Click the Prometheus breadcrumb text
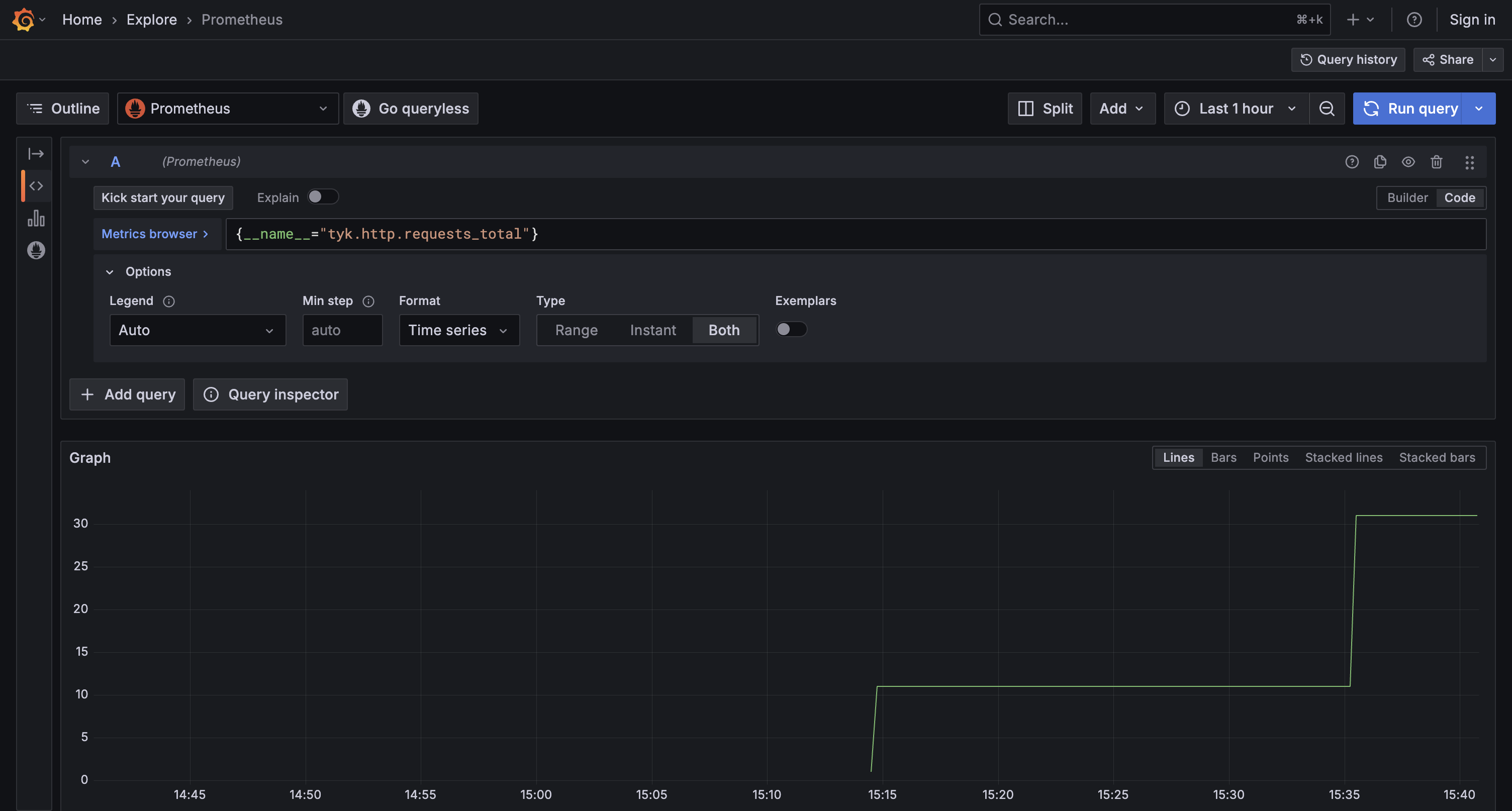This screenshot has width=1512, height=811. [x=242, y=20]
